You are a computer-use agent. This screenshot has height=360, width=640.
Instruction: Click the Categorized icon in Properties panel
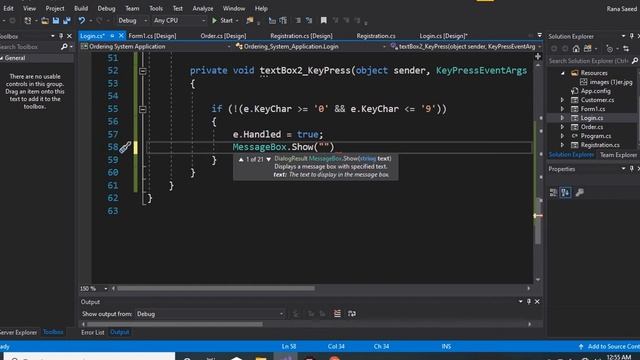coord(553,192)
